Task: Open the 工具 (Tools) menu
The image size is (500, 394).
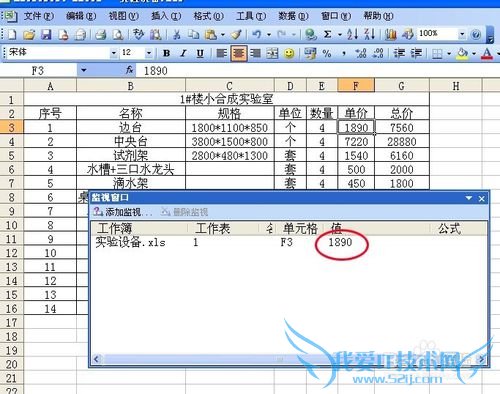Action: point(251,16)
